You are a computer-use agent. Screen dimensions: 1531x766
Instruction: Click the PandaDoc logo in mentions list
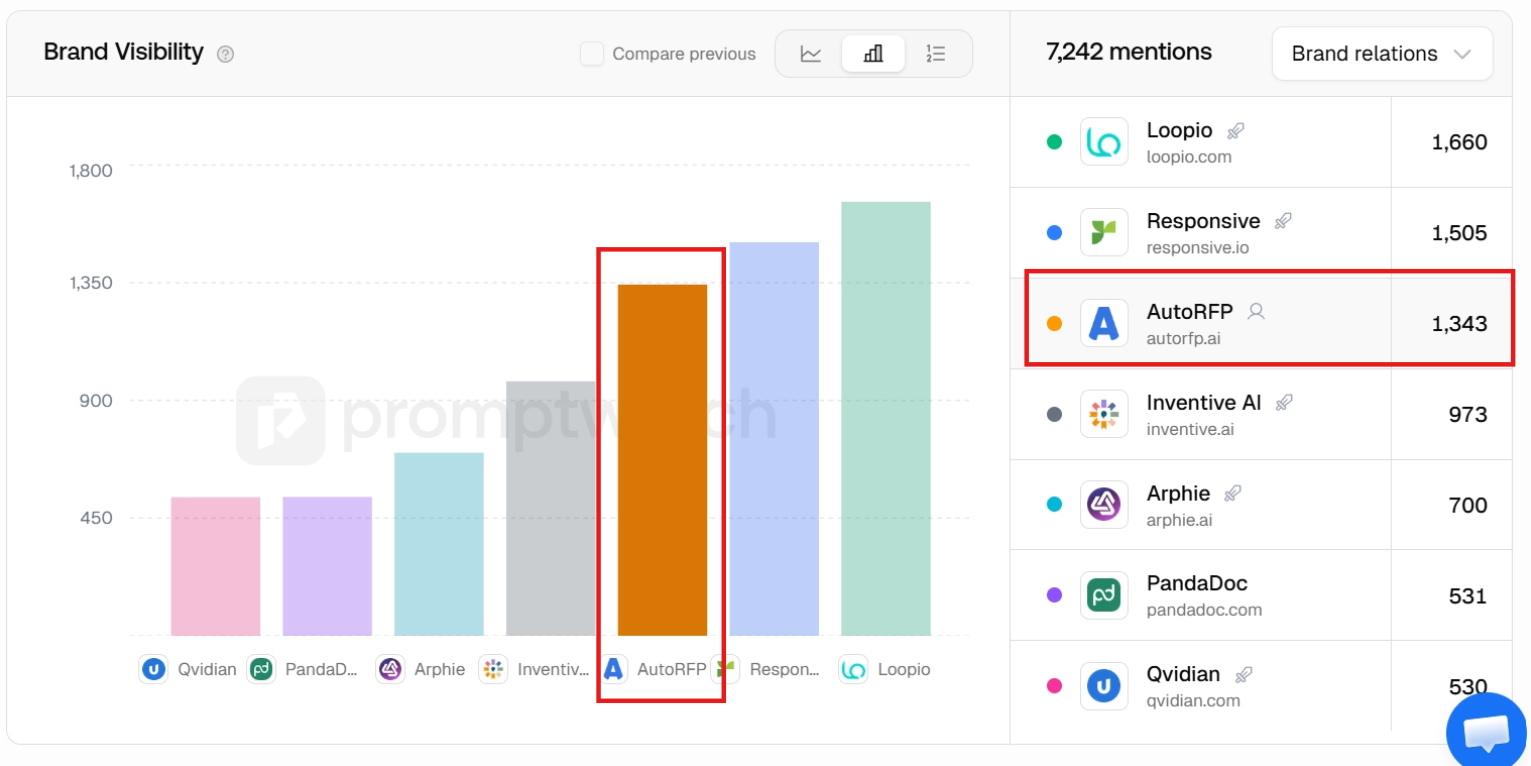click(1104, 596)
